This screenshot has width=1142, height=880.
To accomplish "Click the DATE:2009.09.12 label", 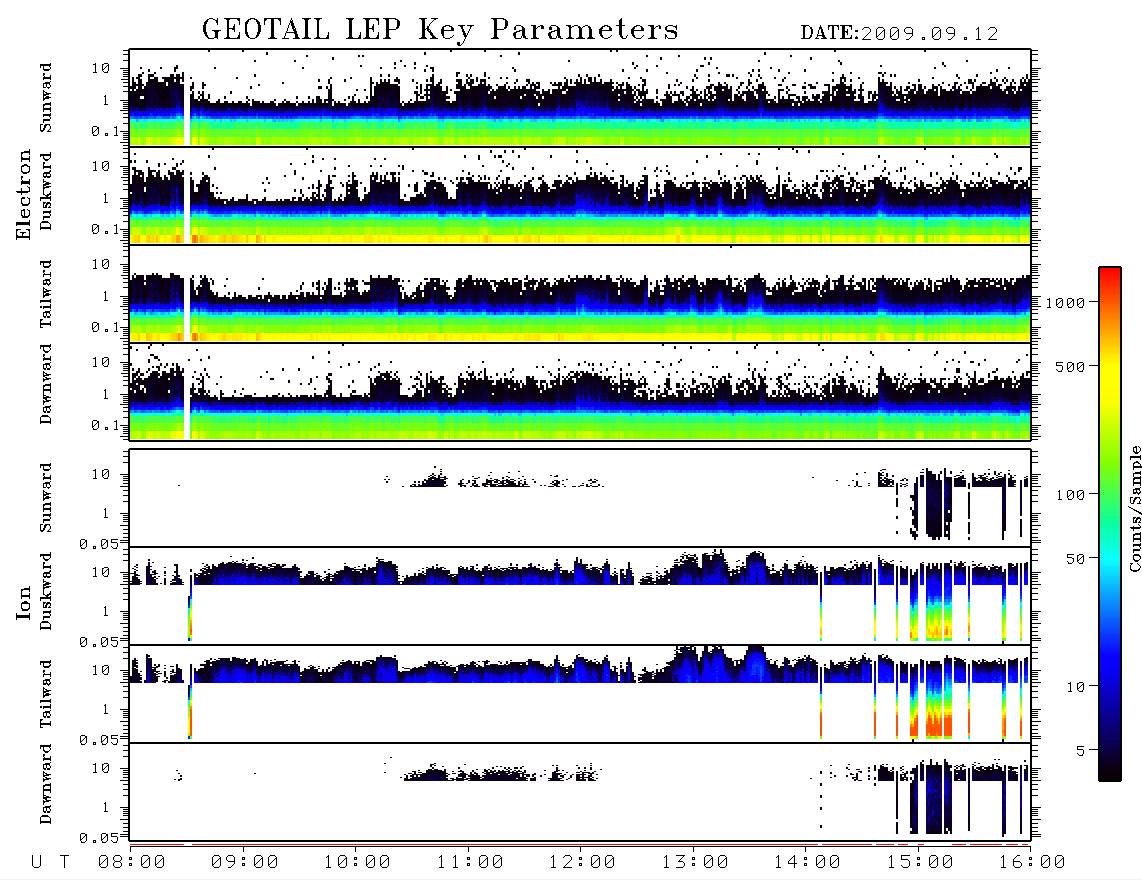I will tap(899, 34).
